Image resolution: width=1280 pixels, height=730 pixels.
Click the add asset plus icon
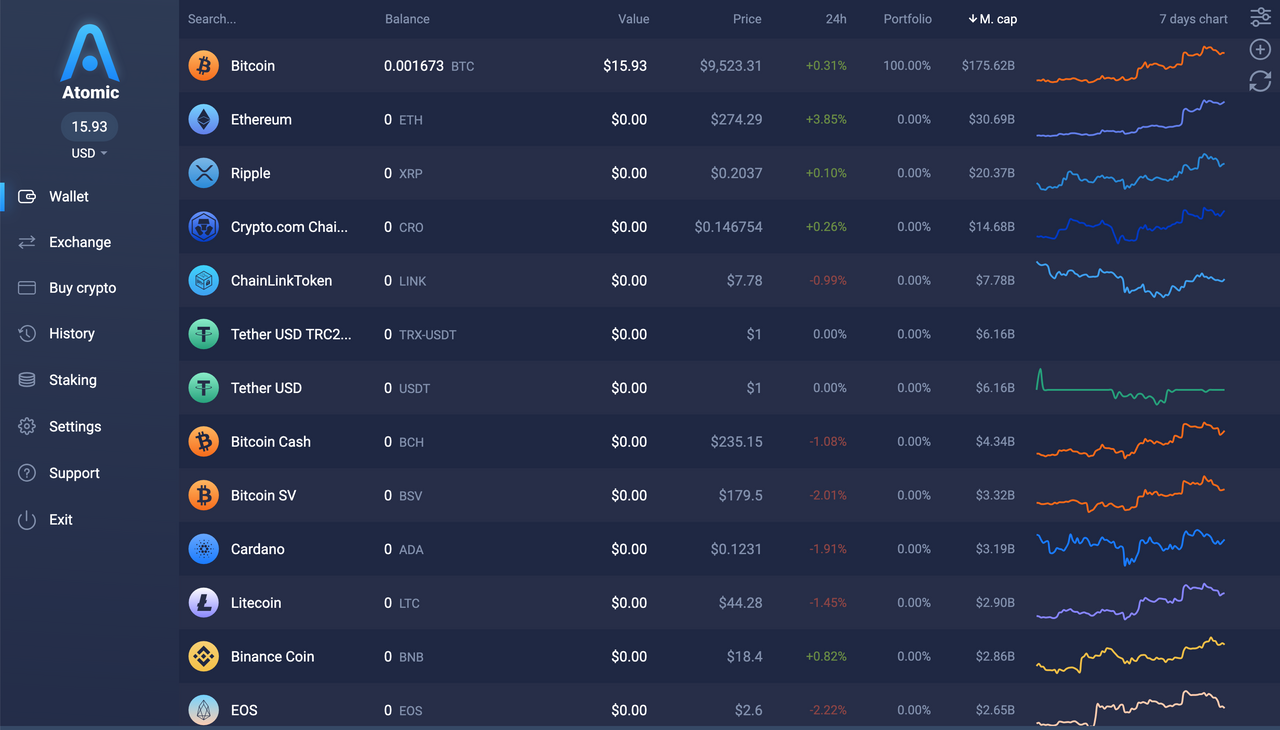tap(1260, 49)
